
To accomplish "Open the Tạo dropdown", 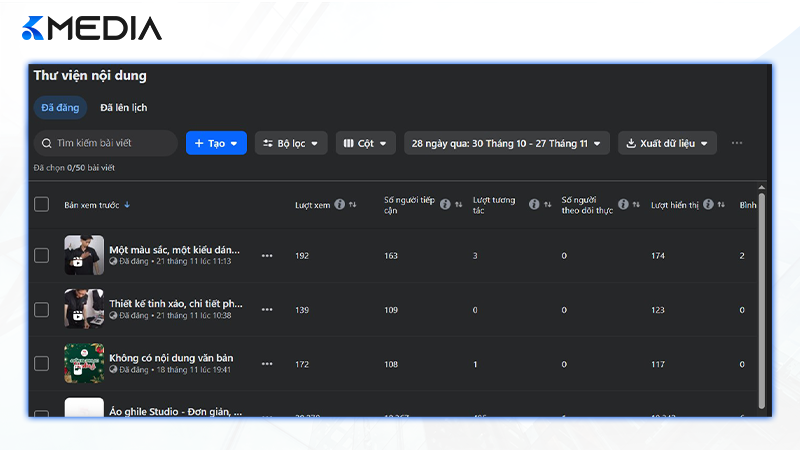I will click(x=216, y=143).
